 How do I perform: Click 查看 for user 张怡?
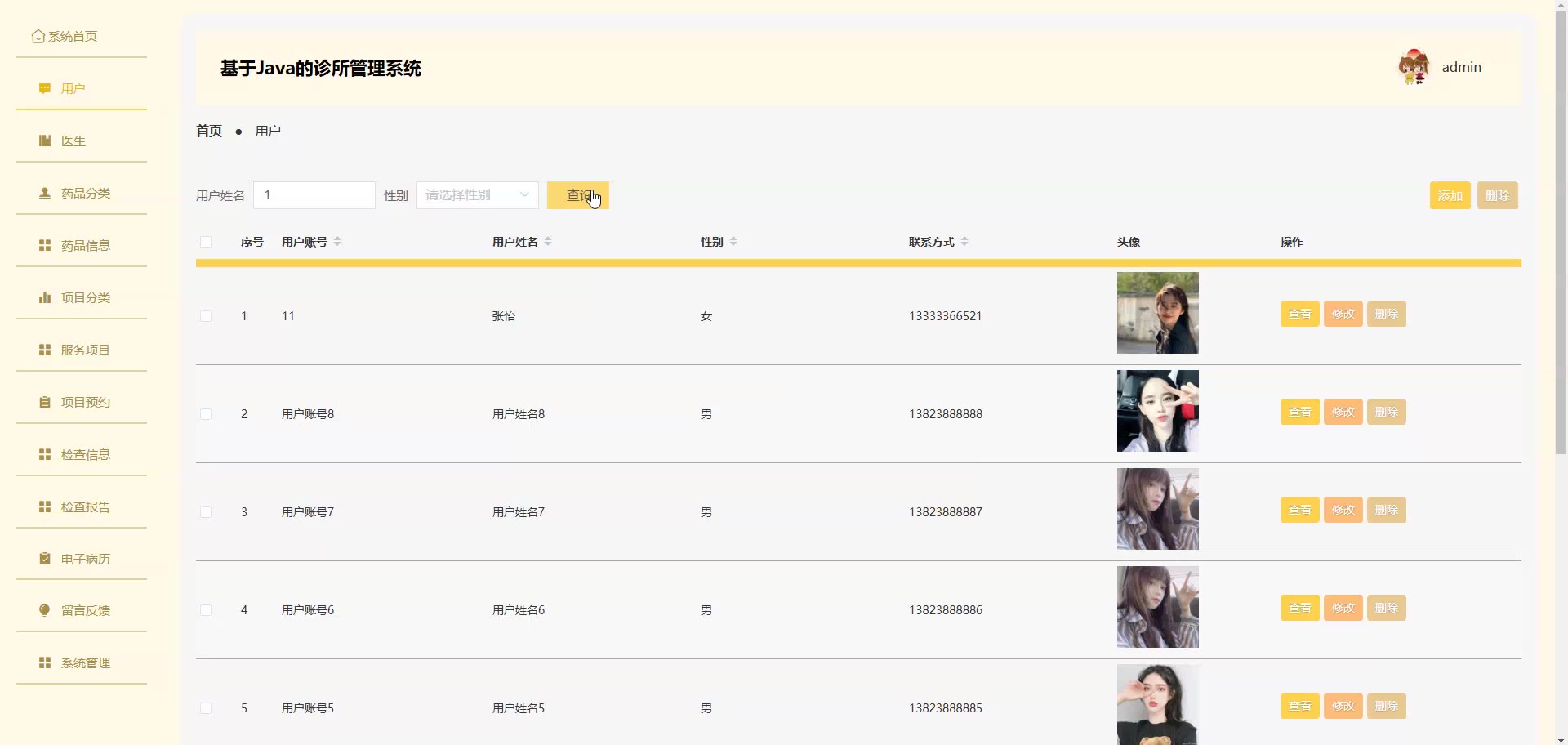[1300, 314]
